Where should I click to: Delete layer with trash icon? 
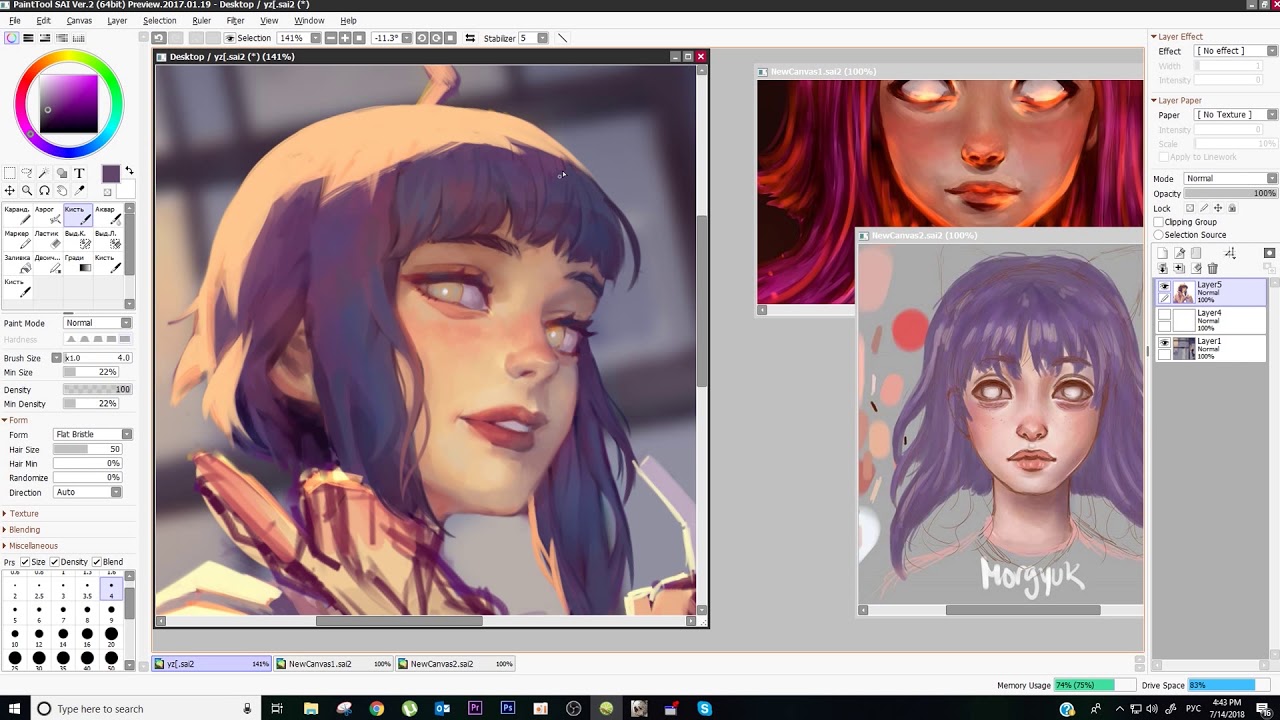(1212, 268)
